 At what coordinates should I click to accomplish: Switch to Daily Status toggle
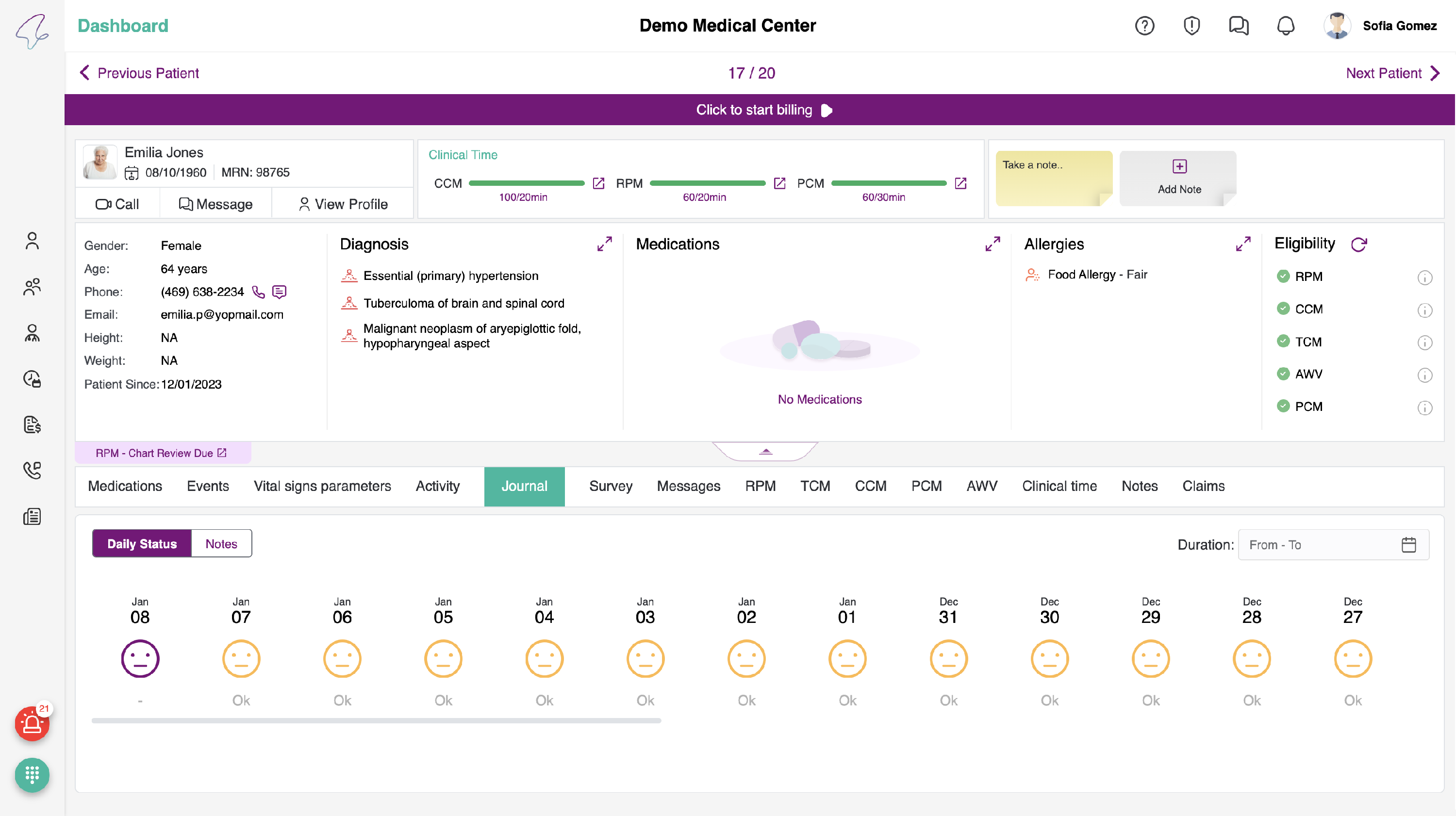[x=142, y=544]
